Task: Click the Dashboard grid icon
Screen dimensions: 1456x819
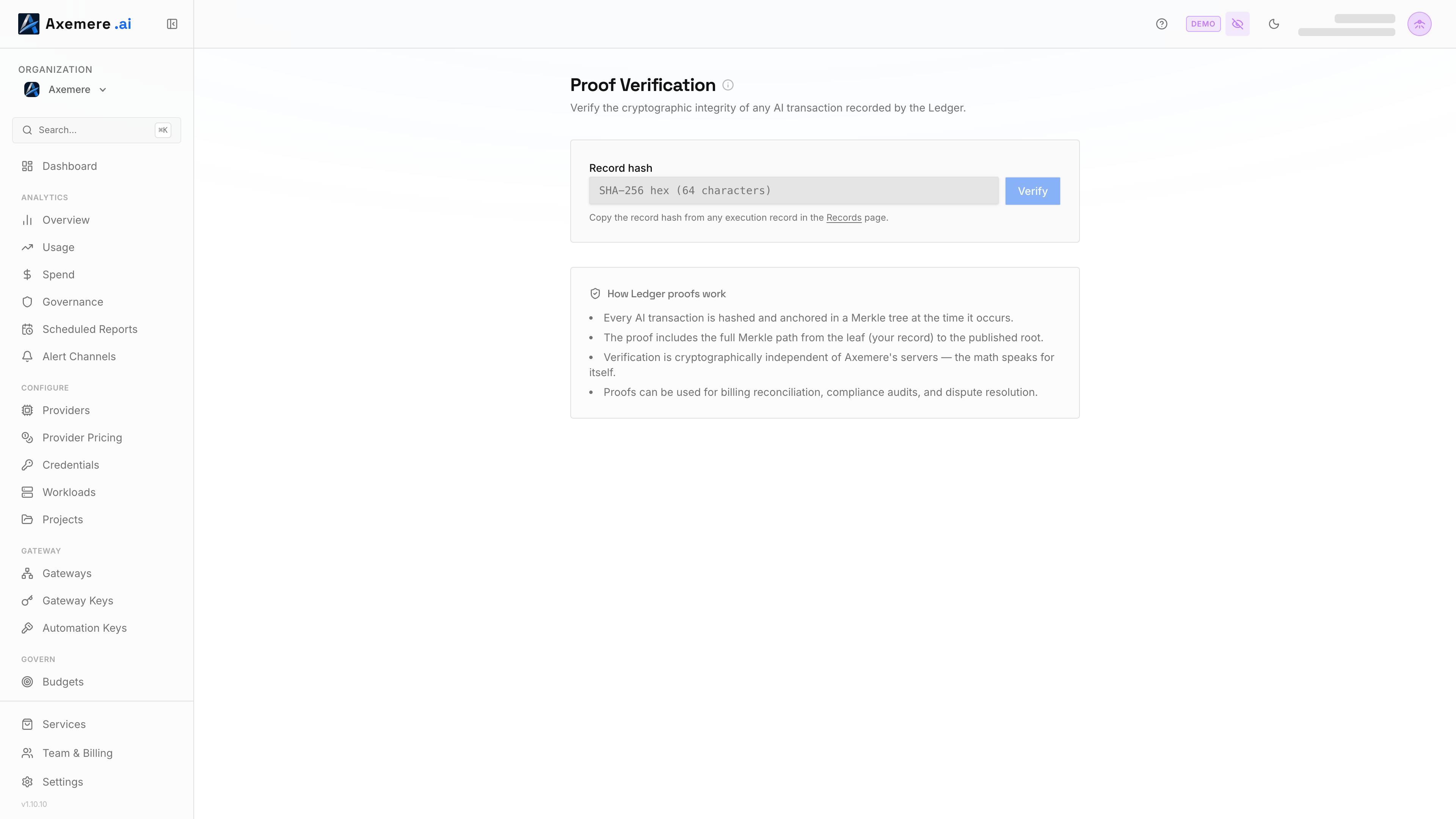Action: (27, 166)
